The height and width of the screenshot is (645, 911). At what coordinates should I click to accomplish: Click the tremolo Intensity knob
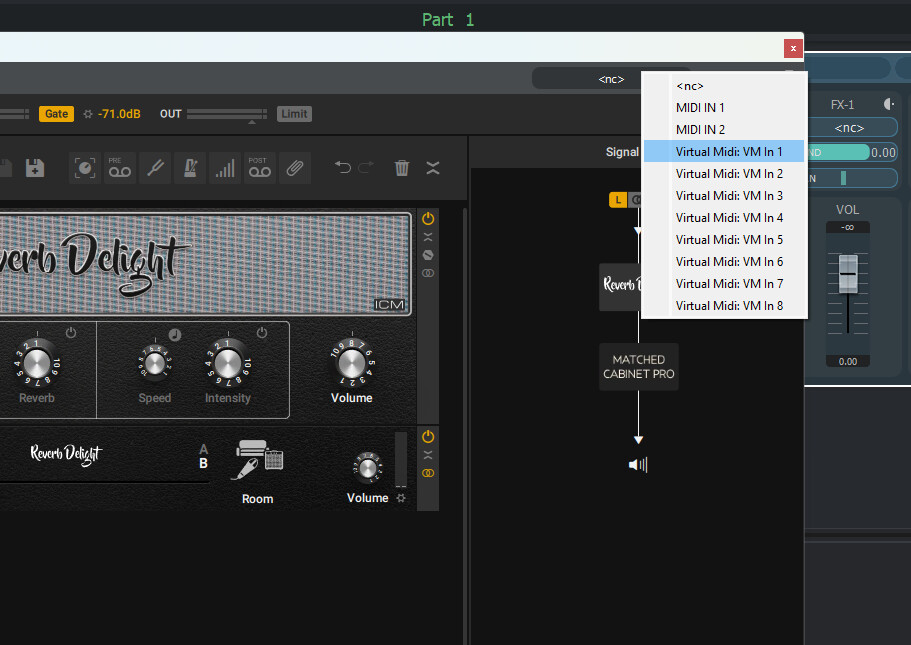coord(228,364)
